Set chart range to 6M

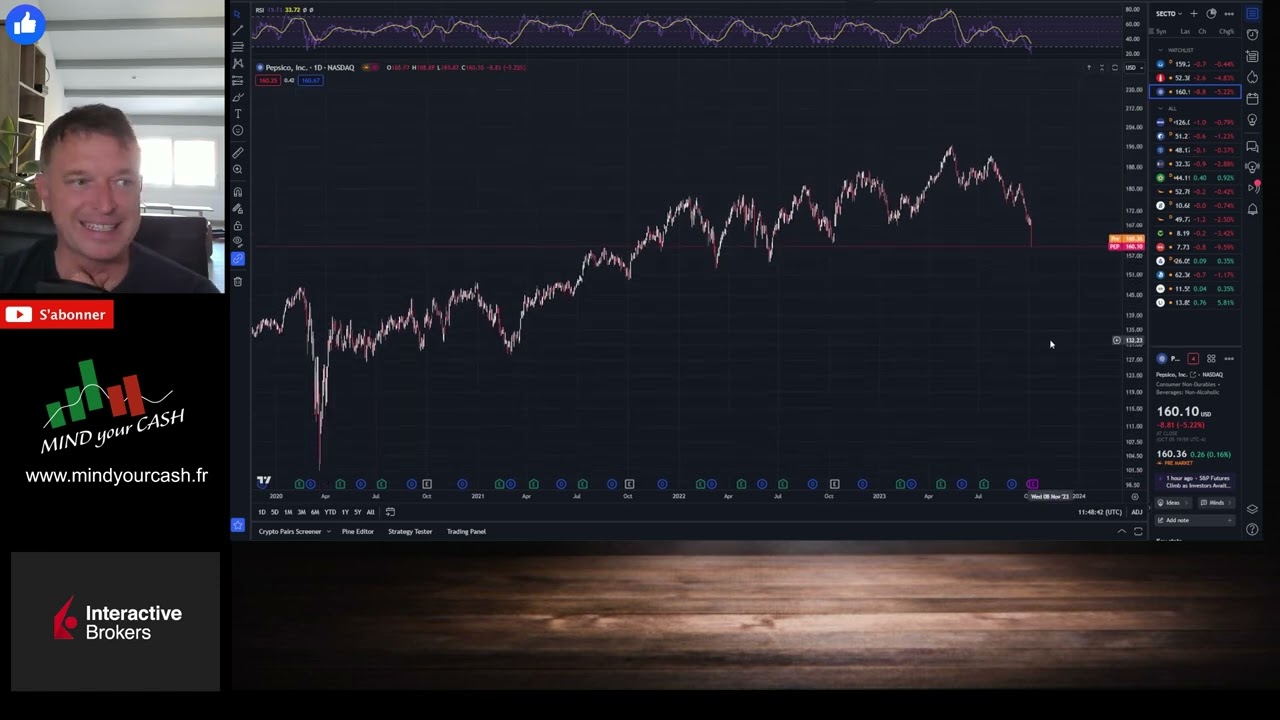tap(315, 512)
